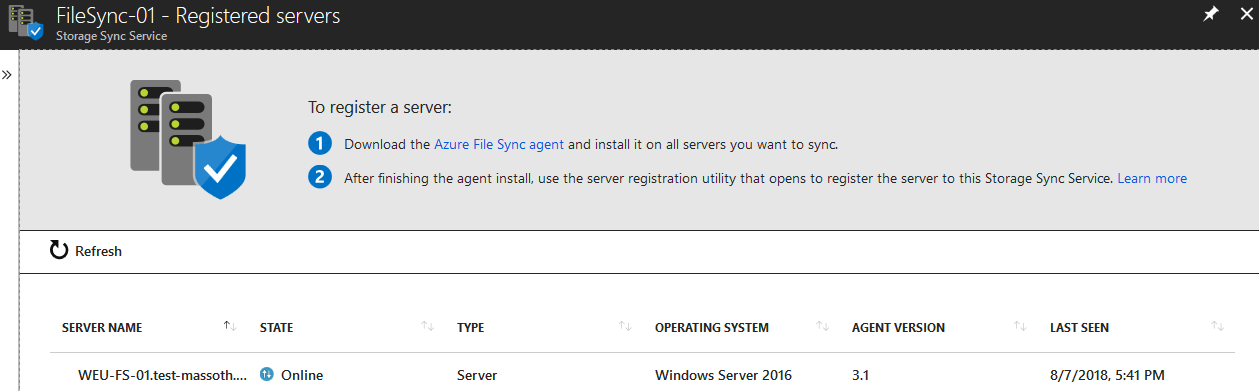Click the SERVER NAME column header
This screenshot has width=1259, height=391.
[x=102, y=328]
